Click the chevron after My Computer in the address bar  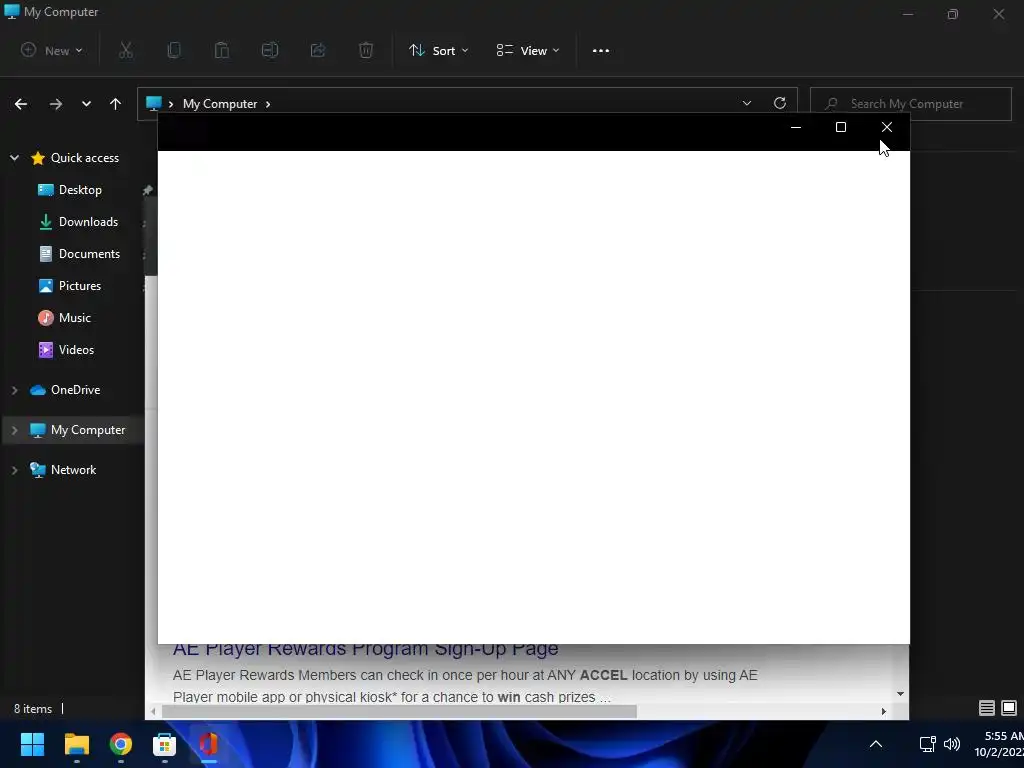pyautogui.click(x=268, y=104)
